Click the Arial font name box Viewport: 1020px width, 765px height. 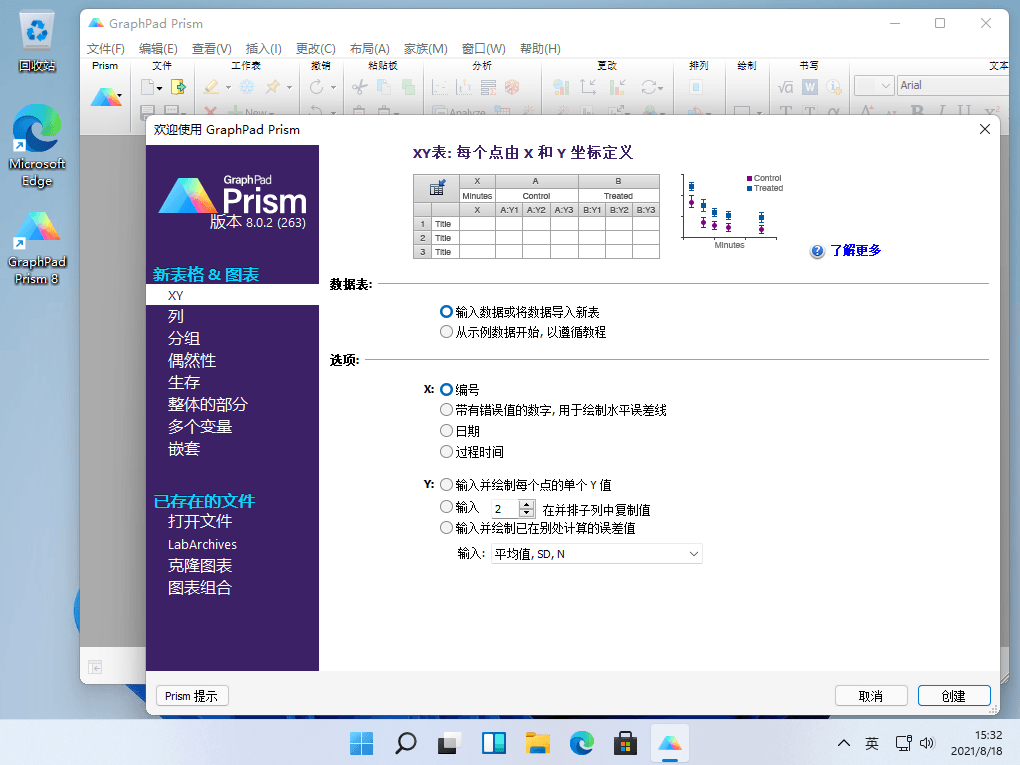953,85
